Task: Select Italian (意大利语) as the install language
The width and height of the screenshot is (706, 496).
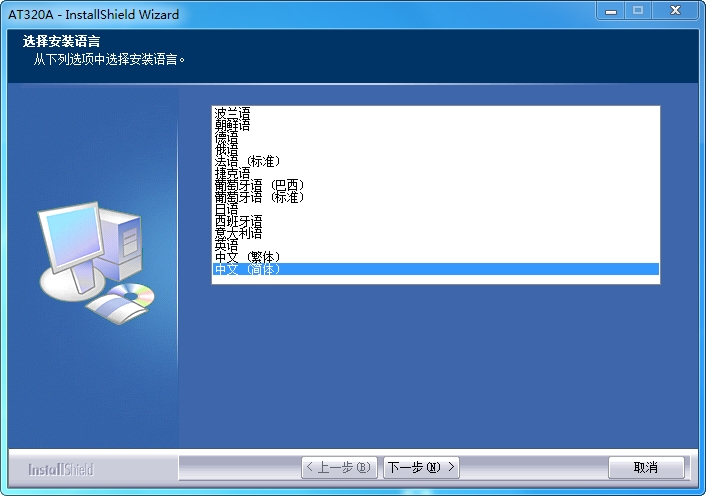Action: (238, 233)
